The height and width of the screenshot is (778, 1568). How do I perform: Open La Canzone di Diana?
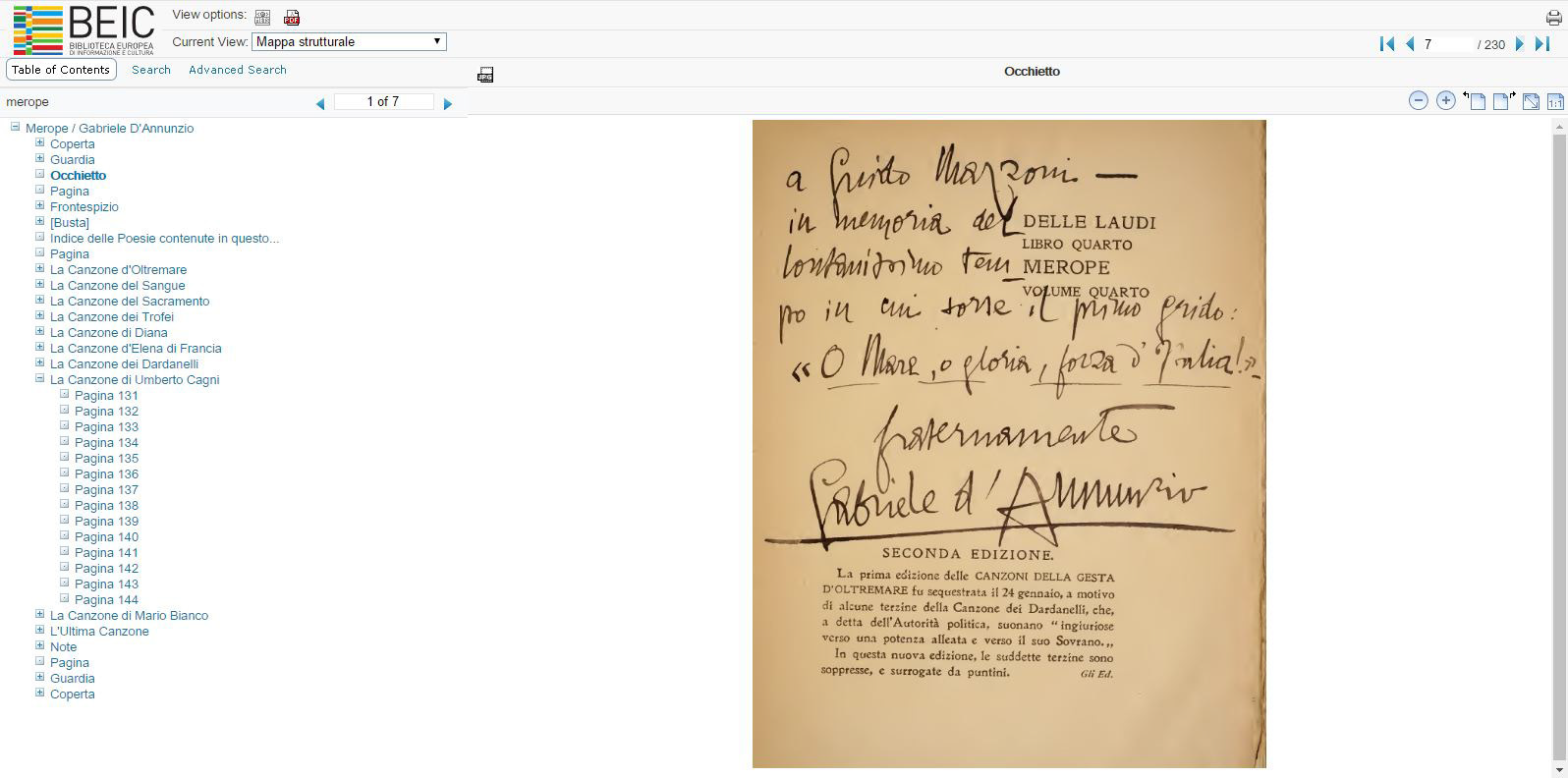[x=109, y=332]
